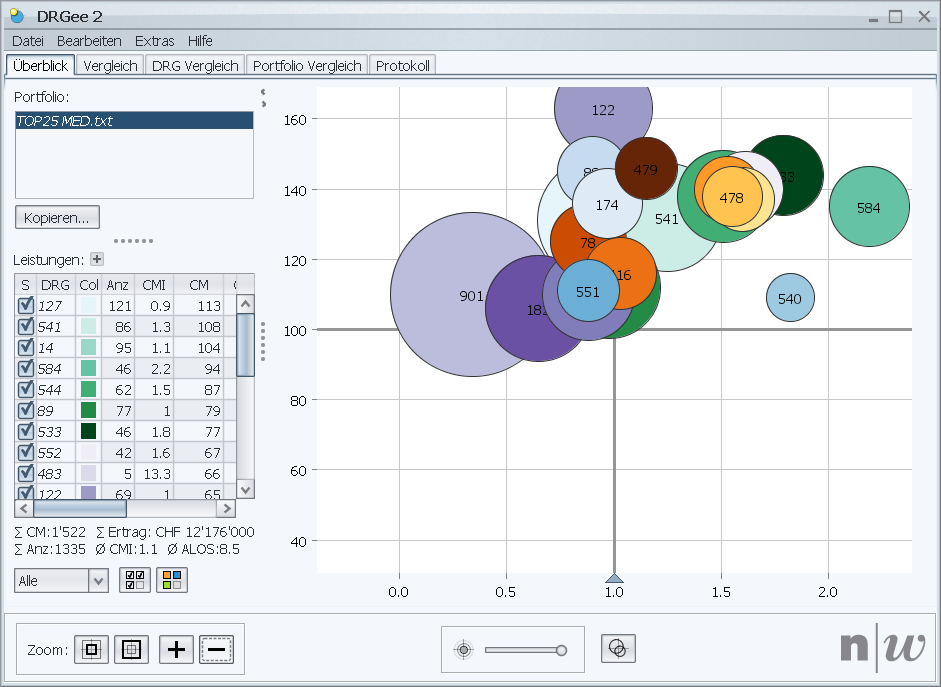Sort the table by the CMI column header
The height and width of the screenshot is (687, 941).
153,285
